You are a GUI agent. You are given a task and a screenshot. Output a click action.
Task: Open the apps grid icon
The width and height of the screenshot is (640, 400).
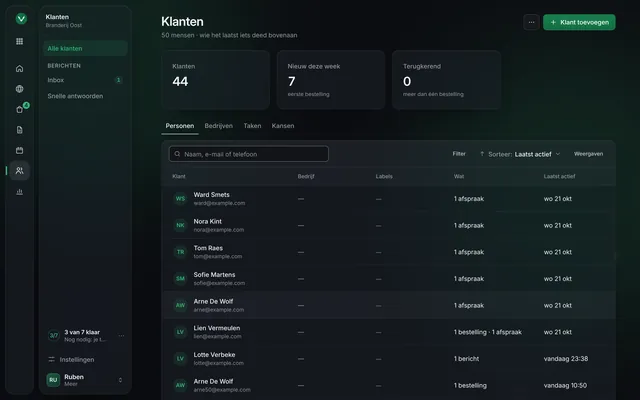pyautogui.click(x=20, y=41)
